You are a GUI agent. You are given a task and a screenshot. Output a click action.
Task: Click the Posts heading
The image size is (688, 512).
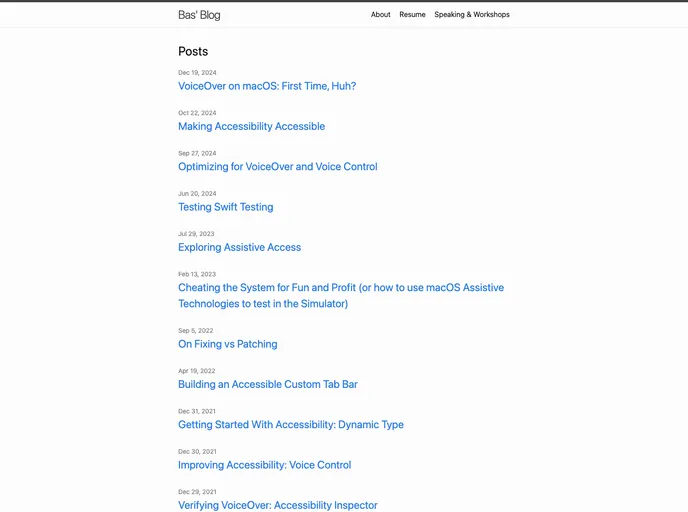point(193,51)
